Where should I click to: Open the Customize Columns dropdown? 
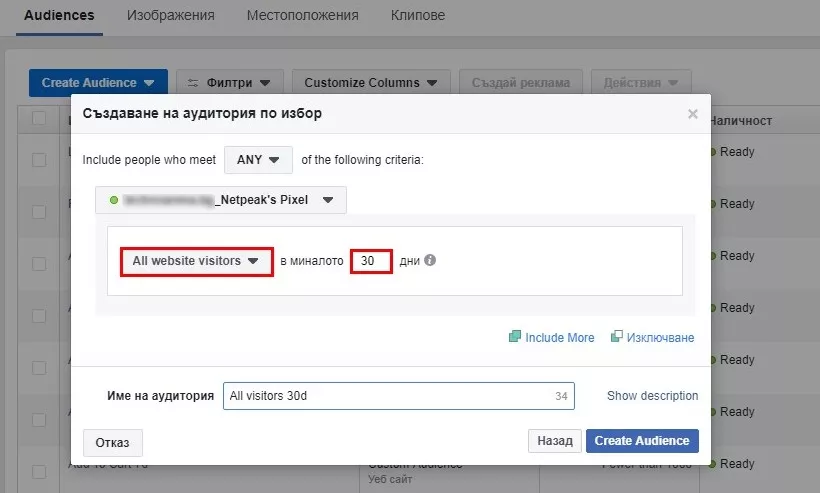pyautogui.click(x=371, y=83)
